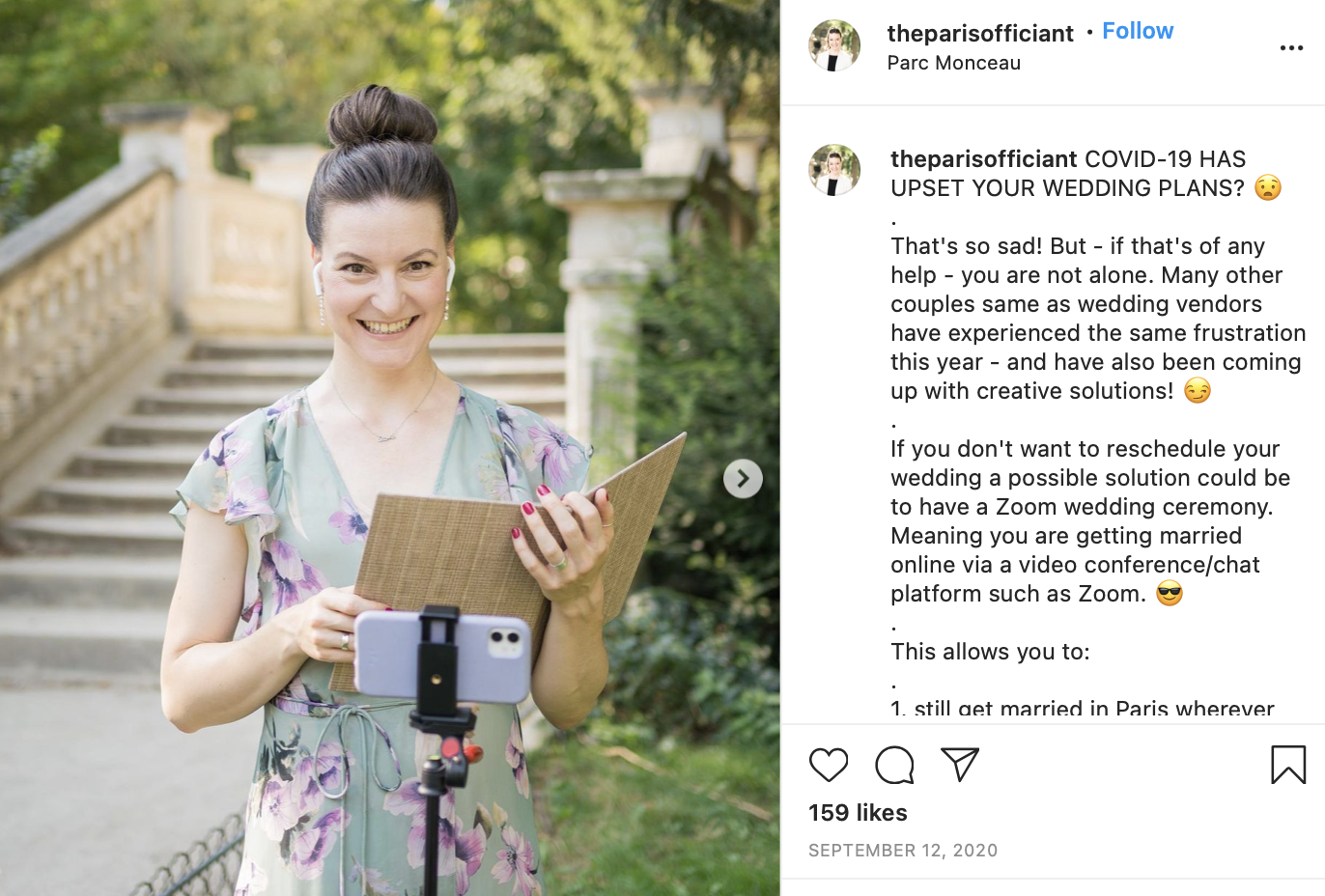Advance to the next photo with arrow
Image resolution: width=1325 pixels, height=896 pixels.
pyautogui.click(x=743, y=478)
